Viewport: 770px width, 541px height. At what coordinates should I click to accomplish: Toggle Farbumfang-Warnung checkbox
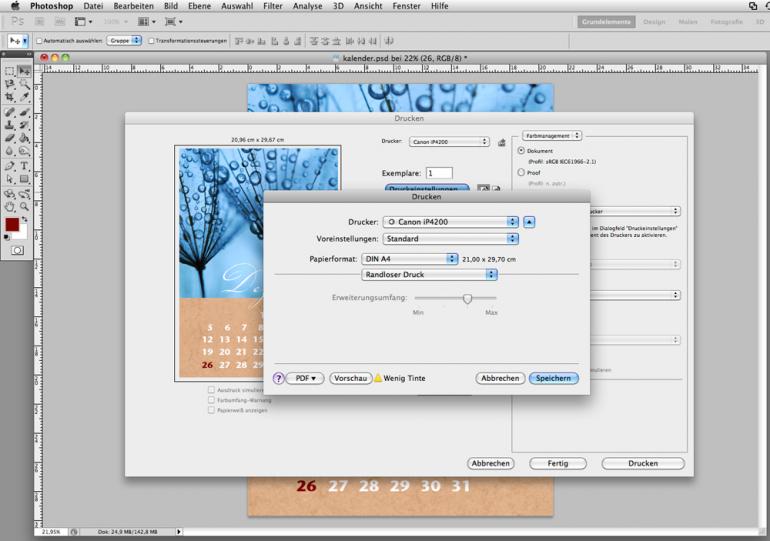point(211,400)
